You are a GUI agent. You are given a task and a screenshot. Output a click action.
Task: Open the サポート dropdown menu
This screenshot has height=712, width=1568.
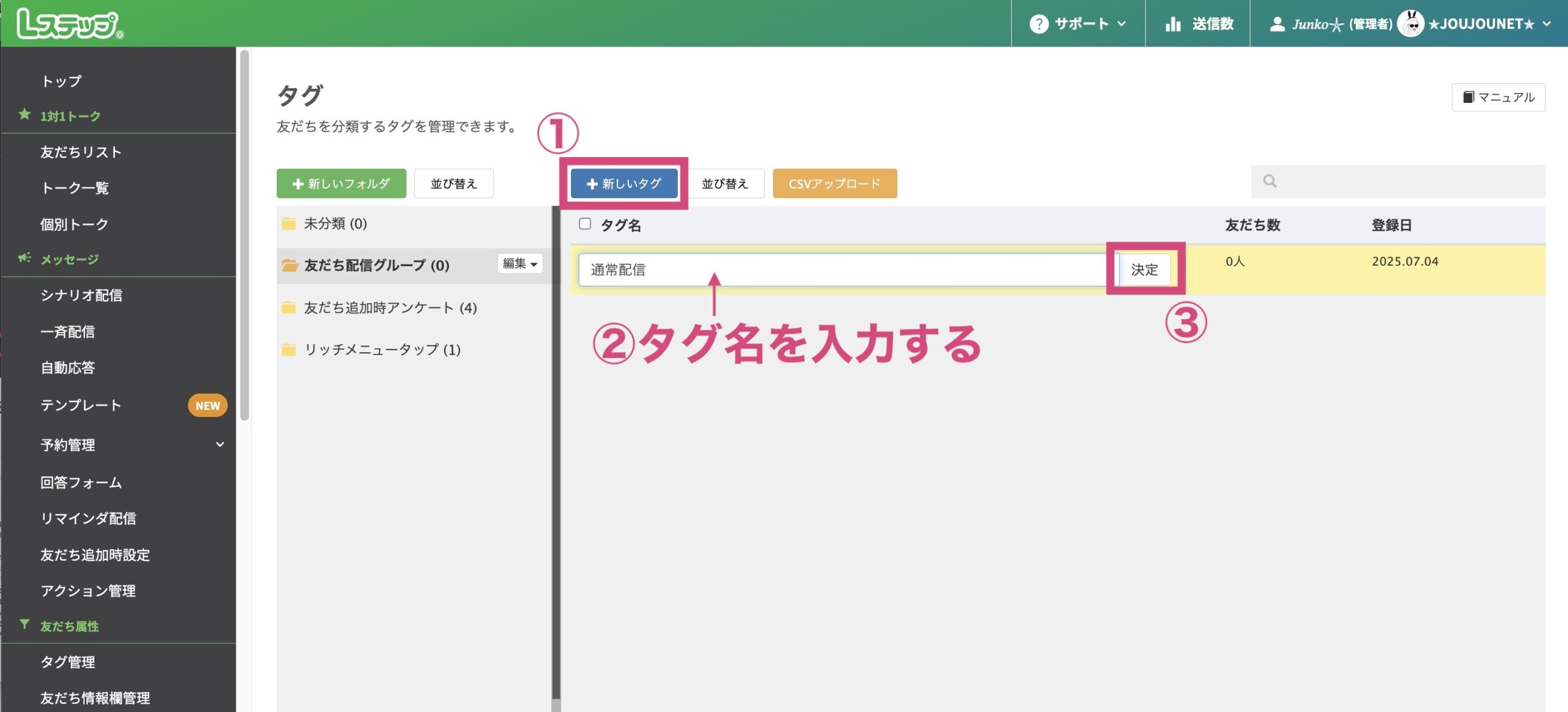pyautogui.click(x=1078, y=24)
